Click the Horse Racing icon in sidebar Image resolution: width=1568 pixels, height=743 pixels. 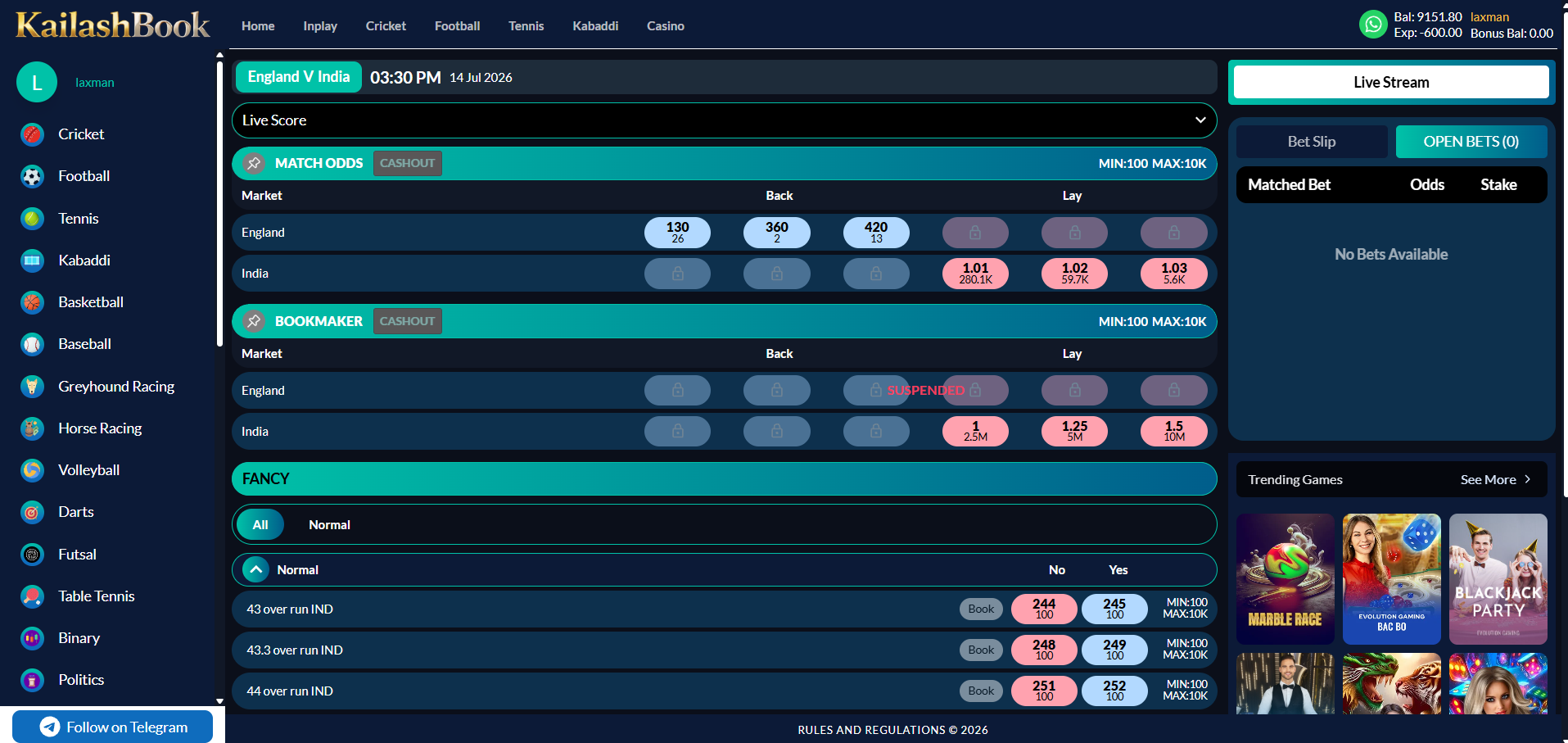tap(32, 428)
